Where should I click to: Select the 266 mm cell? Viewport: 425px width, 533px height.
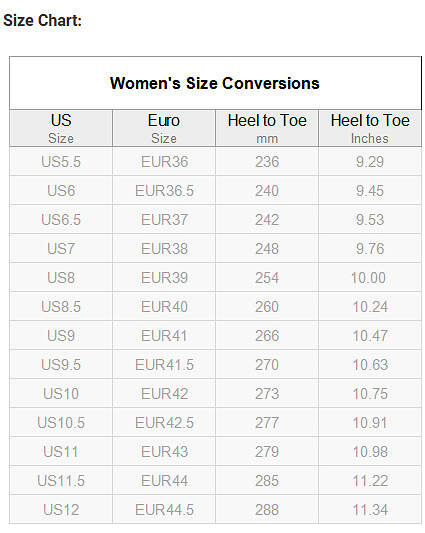[x=267, y=336]
